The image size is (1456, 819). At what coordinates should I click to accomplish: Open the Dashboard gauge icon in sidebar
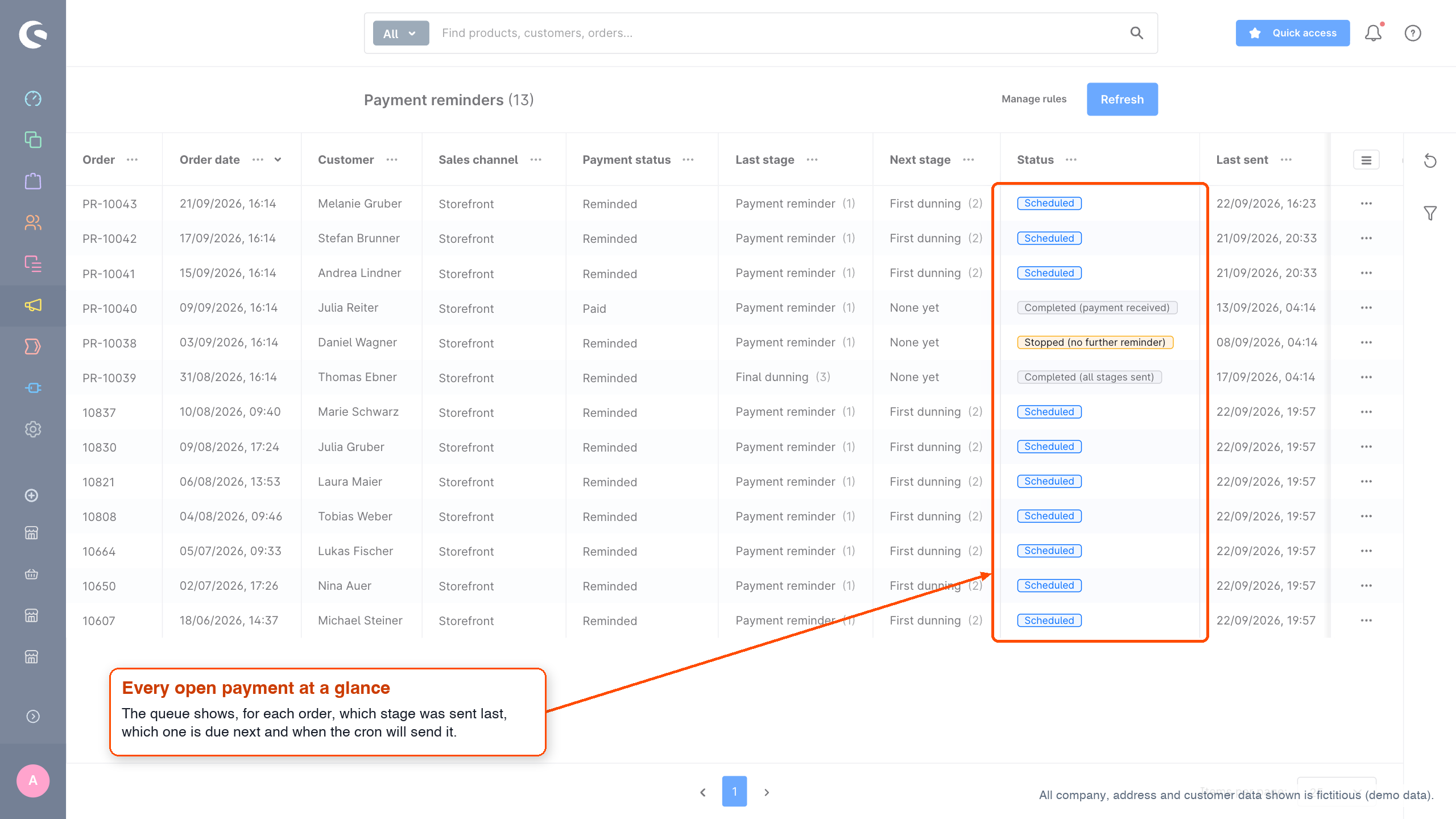tap(33, 98)
